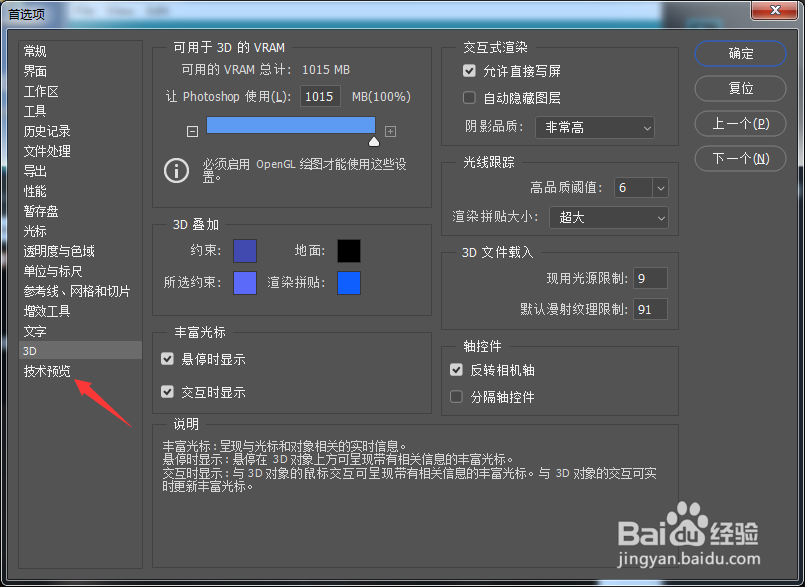Click the 复位 button
Screen dimensions: 805x587
pos(740,88)
